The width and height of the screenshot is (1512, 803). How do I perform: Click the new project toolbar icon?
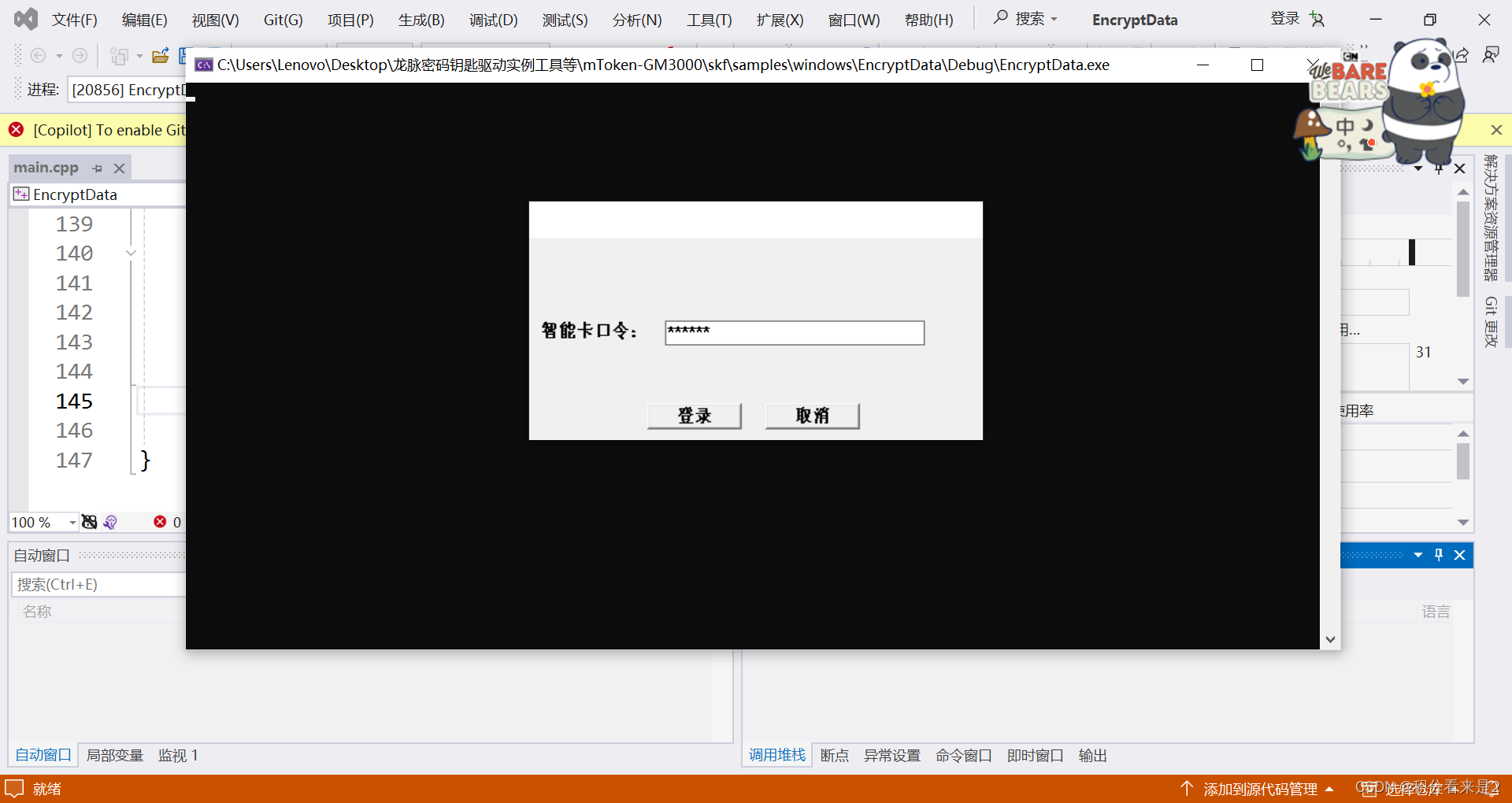(x=119, y=55)
